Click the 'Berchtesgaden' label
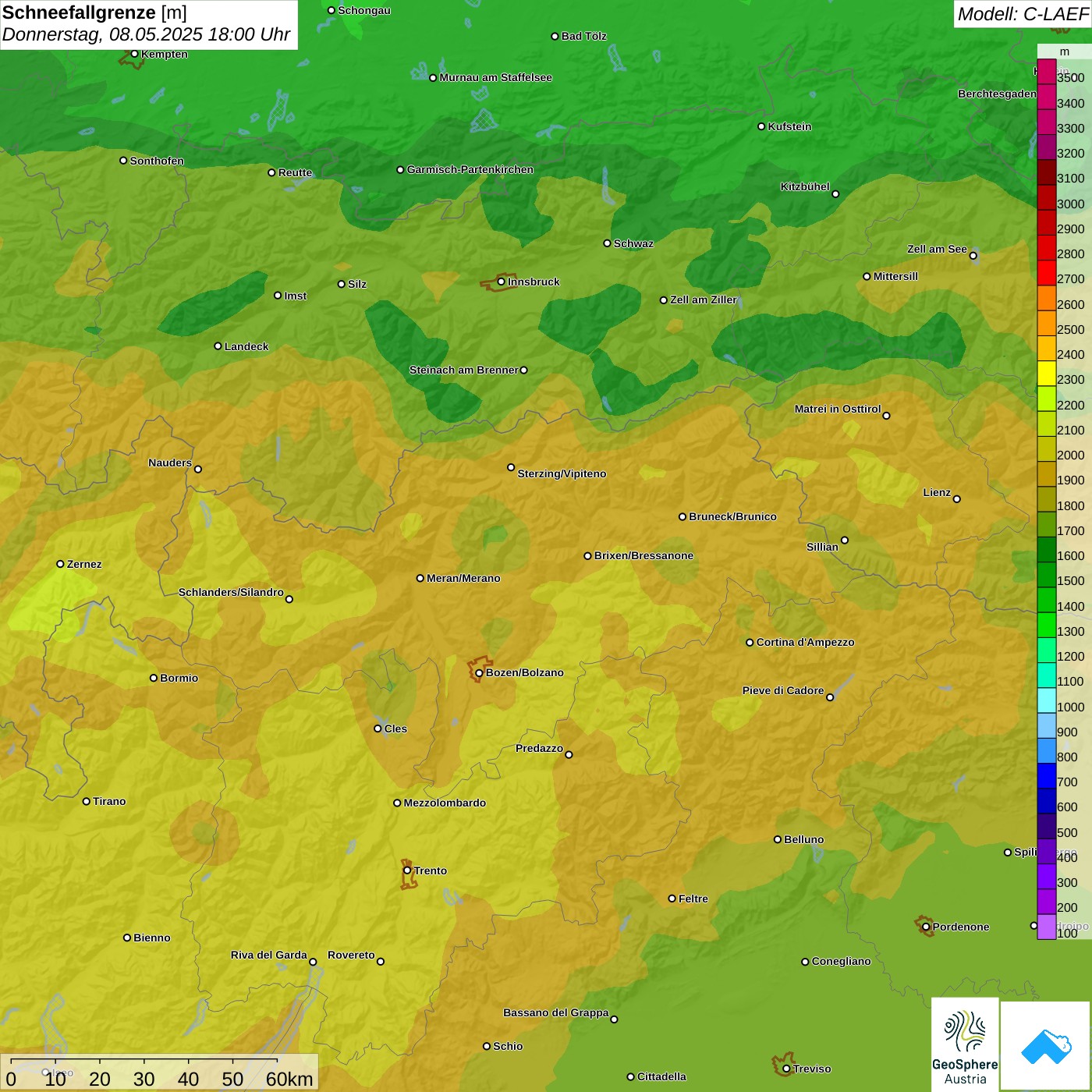The image size is (1092, 1092). click(997, 94)
